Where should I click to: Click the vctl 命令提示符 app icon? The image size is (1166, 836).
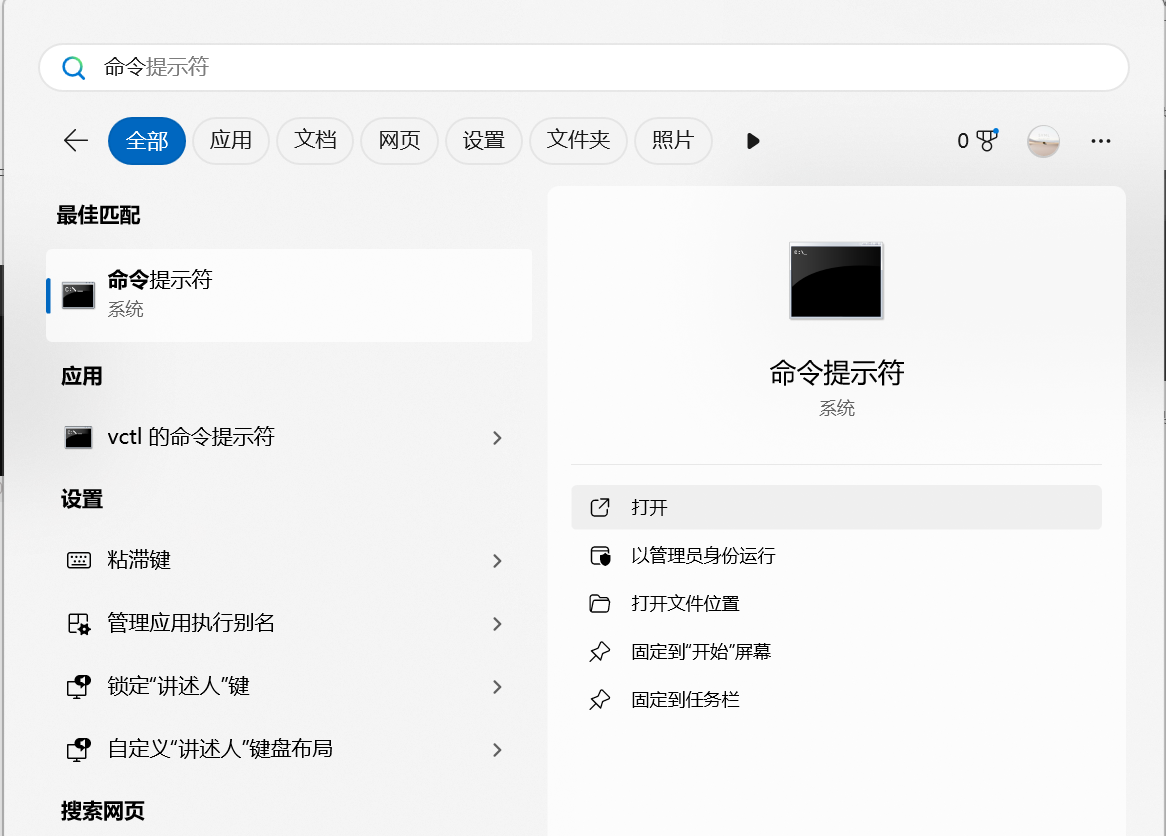click(77, 437)
